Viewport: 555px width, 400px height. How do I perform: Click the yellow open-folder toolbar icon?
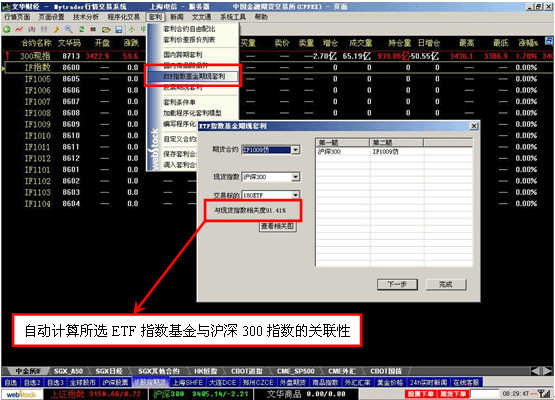pyautogui.click(x=106, y=30)
